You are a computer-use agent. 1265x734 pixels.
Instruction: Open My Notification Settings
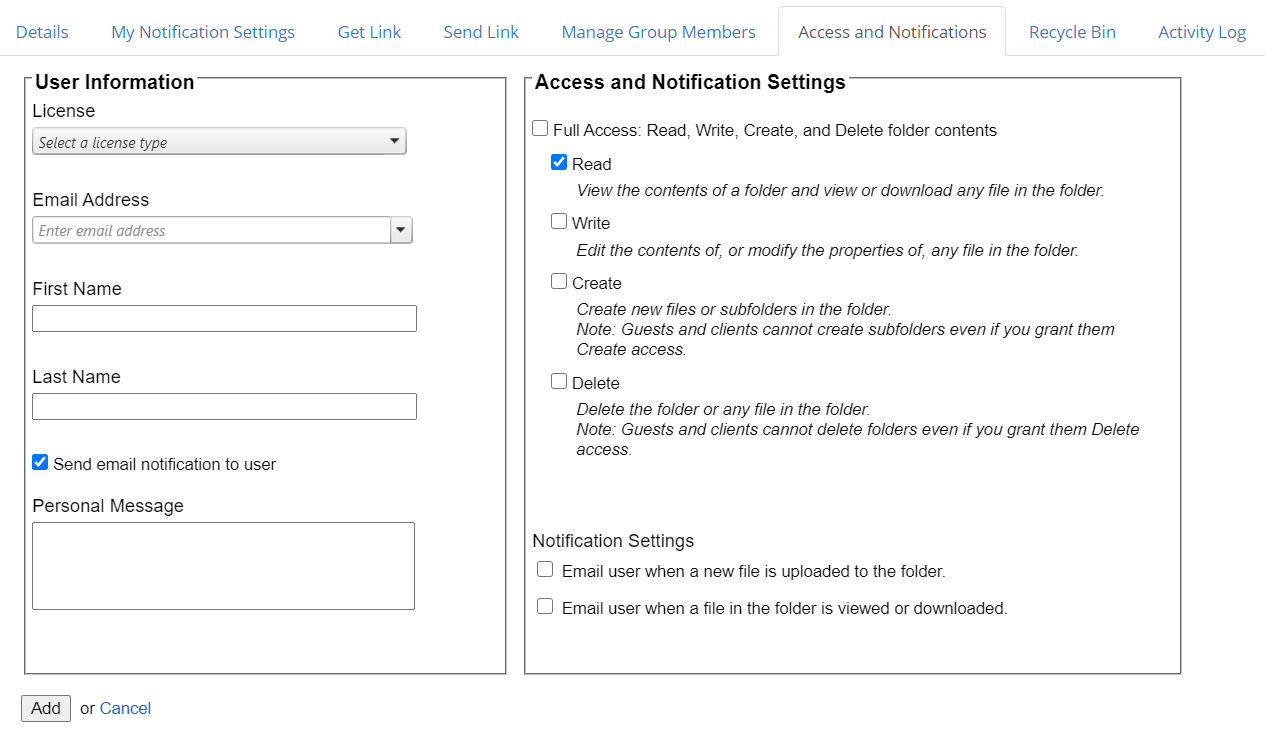click(203, 31)
